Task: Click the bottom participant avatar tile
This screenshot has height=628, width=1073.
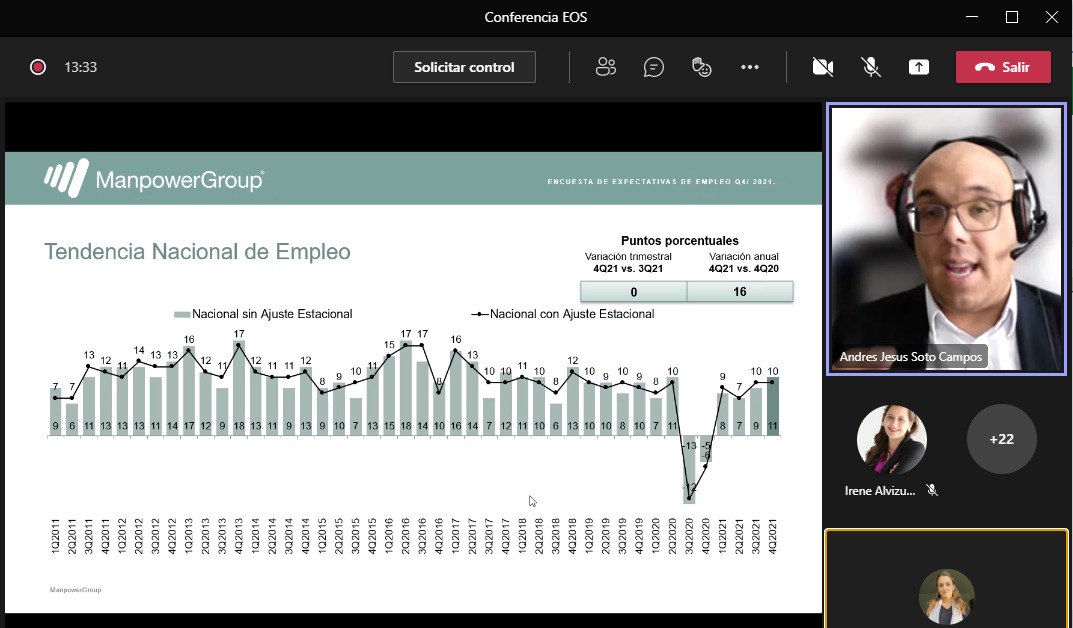Action: 946,595
